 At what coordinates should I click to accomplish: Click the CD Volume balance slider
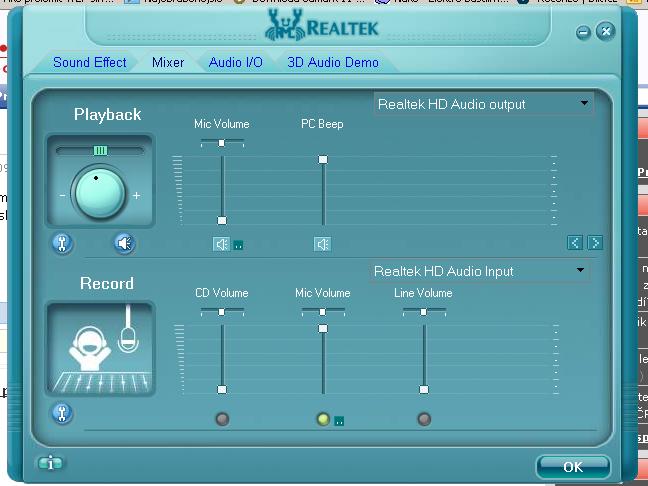(222, 312)
